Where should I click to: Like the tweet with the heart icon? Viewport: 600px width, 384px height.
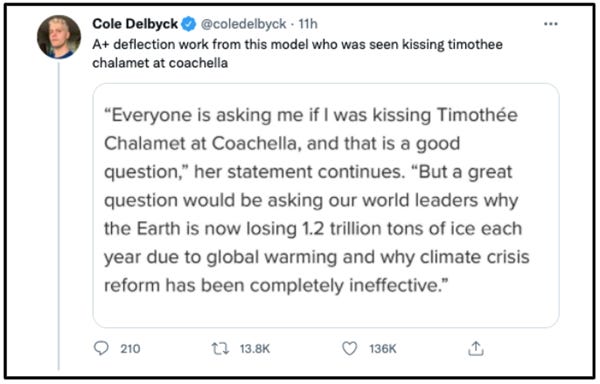click(x=349, y=348)
